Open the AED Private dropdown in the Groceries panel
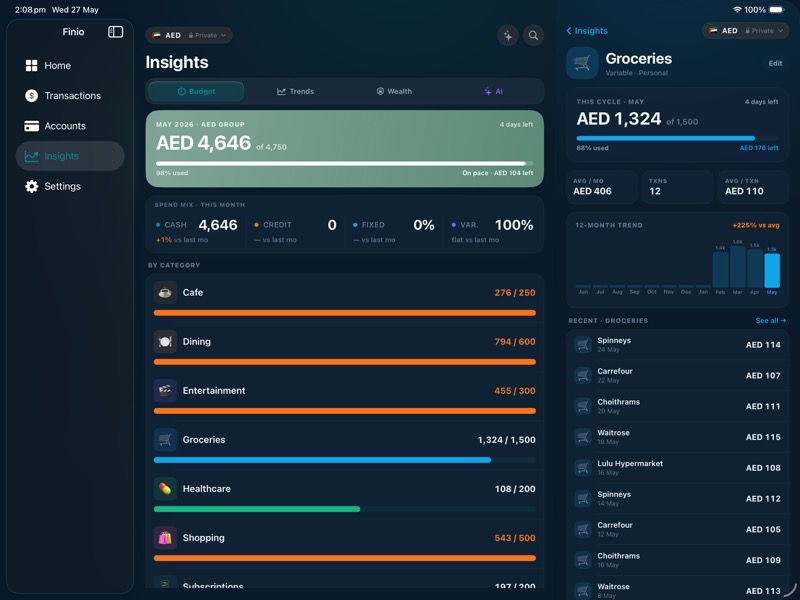800x600 pixels. (x=745, y=31)
